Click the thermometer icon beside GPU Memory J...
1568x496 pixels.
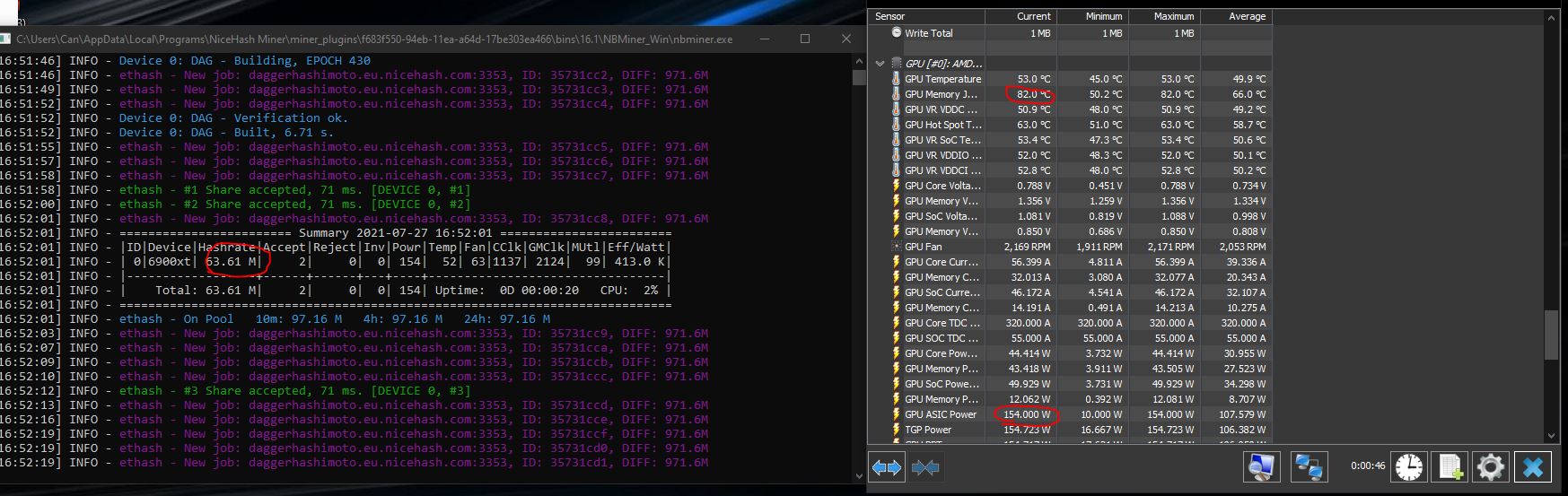[x=896, y=94]
